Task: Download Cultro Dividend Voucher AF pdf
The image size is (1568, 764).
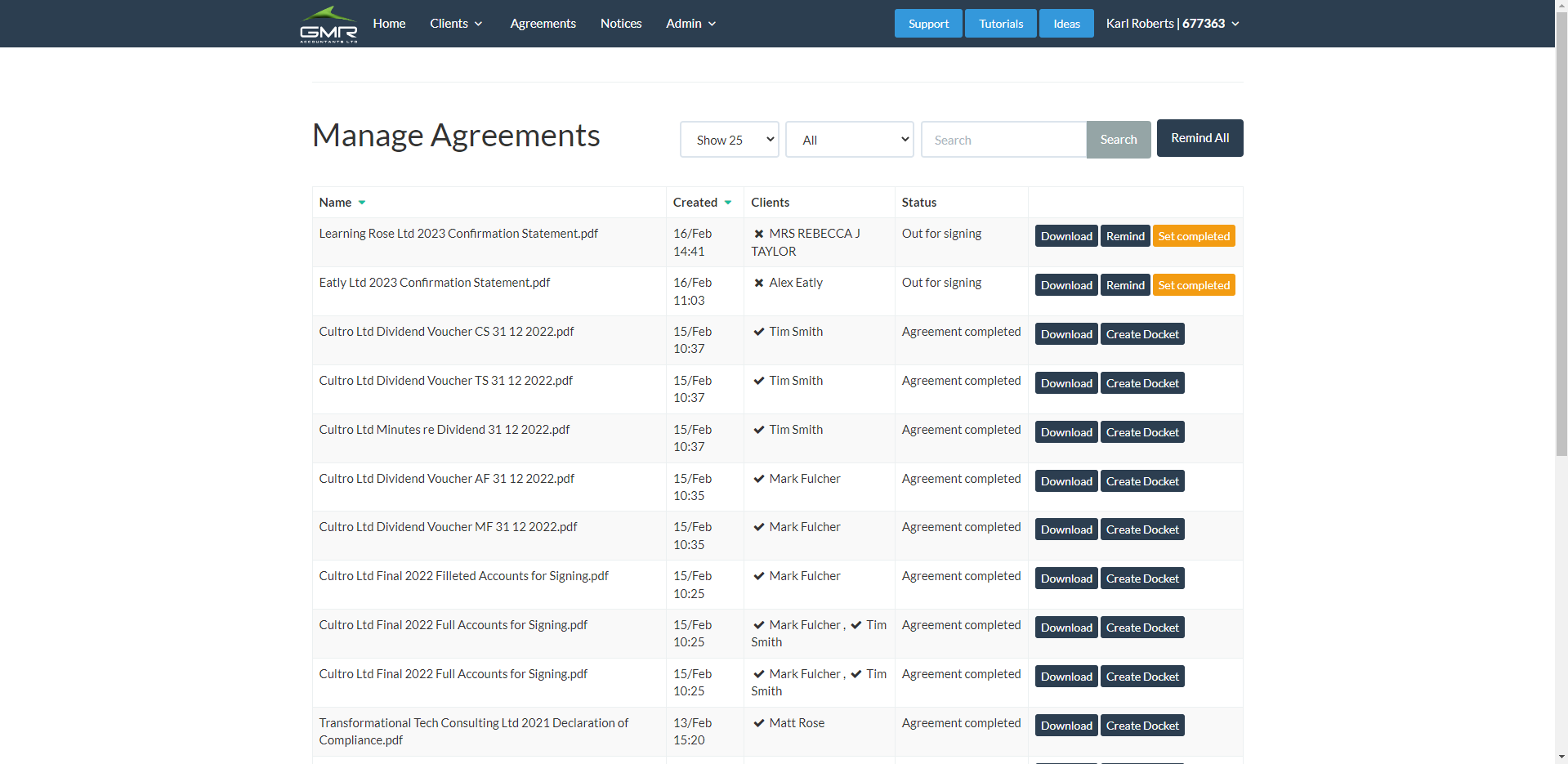Action: tap(1066, 481)
